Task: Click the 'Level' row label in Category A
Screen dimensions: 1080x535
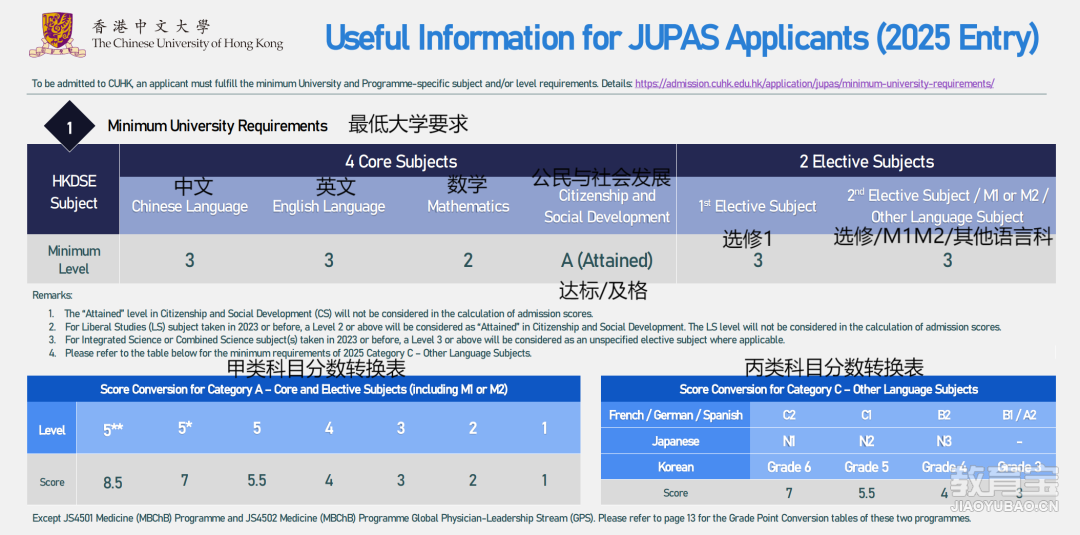Action: (x=52, y=430)
